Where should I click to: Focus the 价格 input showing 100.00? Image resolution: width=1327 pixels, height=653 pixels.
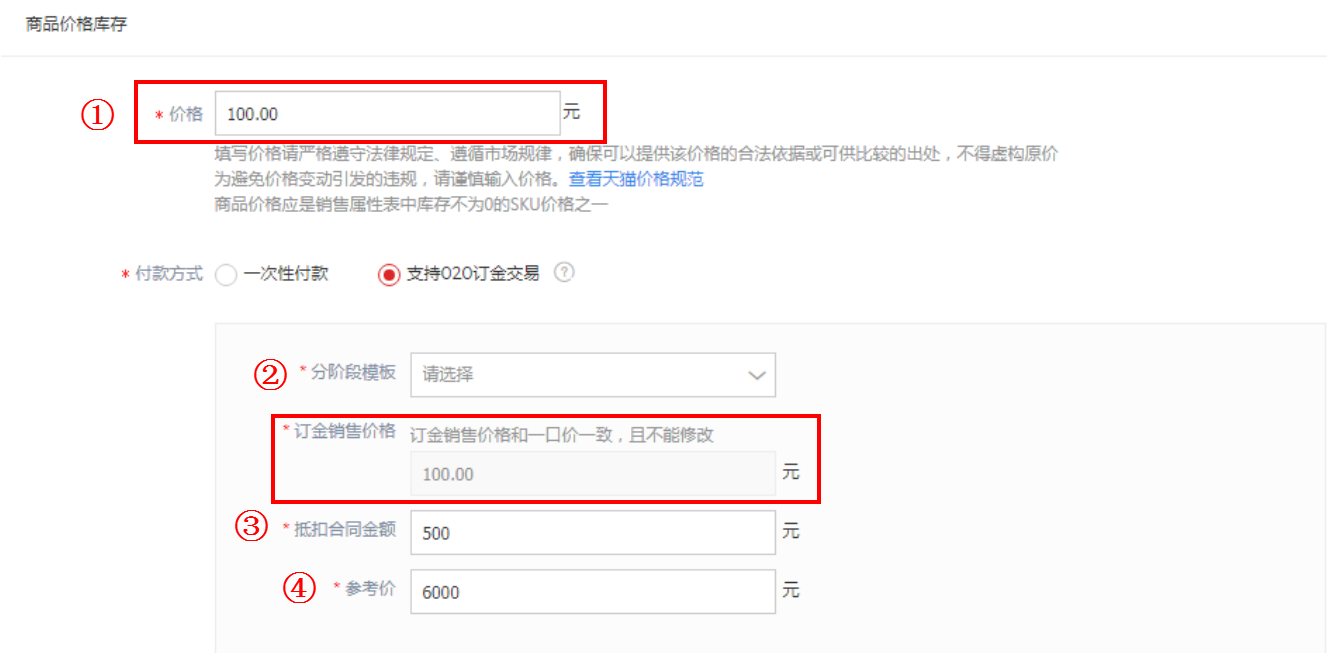coord(387,113)
